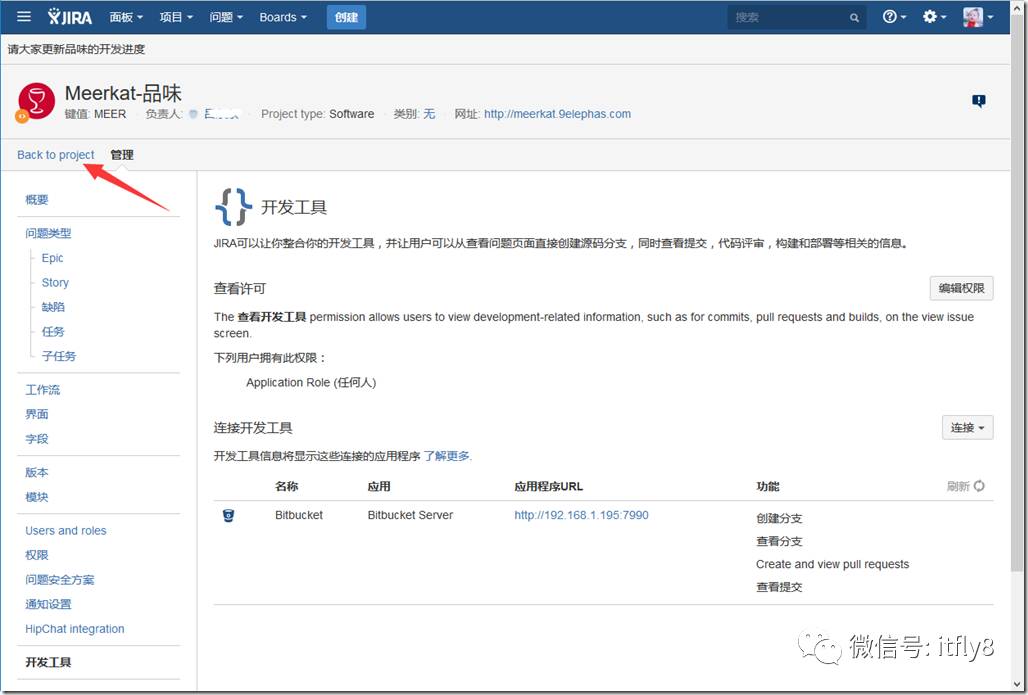This screenshot has width=1028, height=695.
Task: Open HipChat integration in the sidebar
Action: coord(75,629)
